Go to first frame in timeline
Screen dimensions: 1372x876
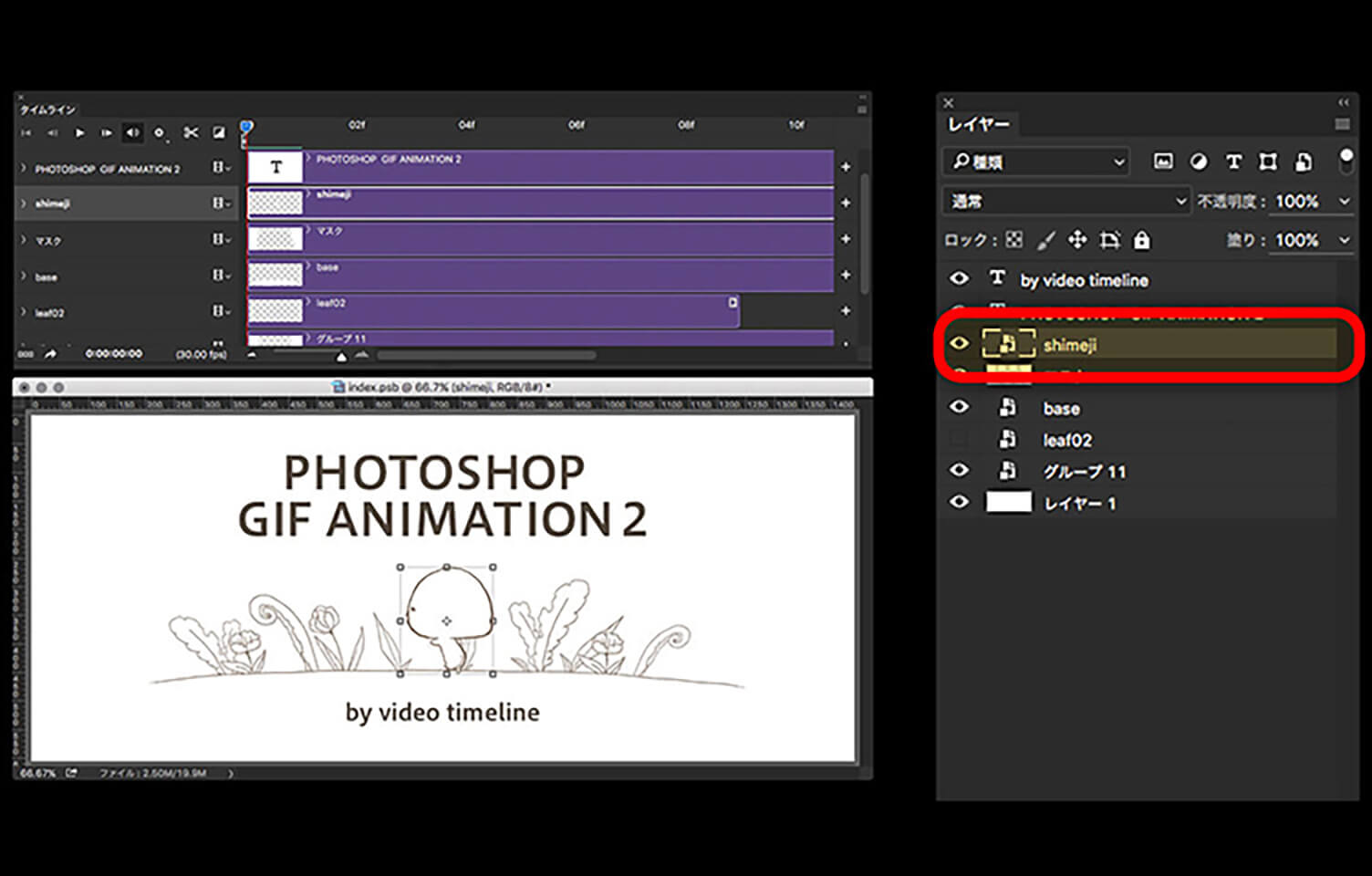click(26, 133)
